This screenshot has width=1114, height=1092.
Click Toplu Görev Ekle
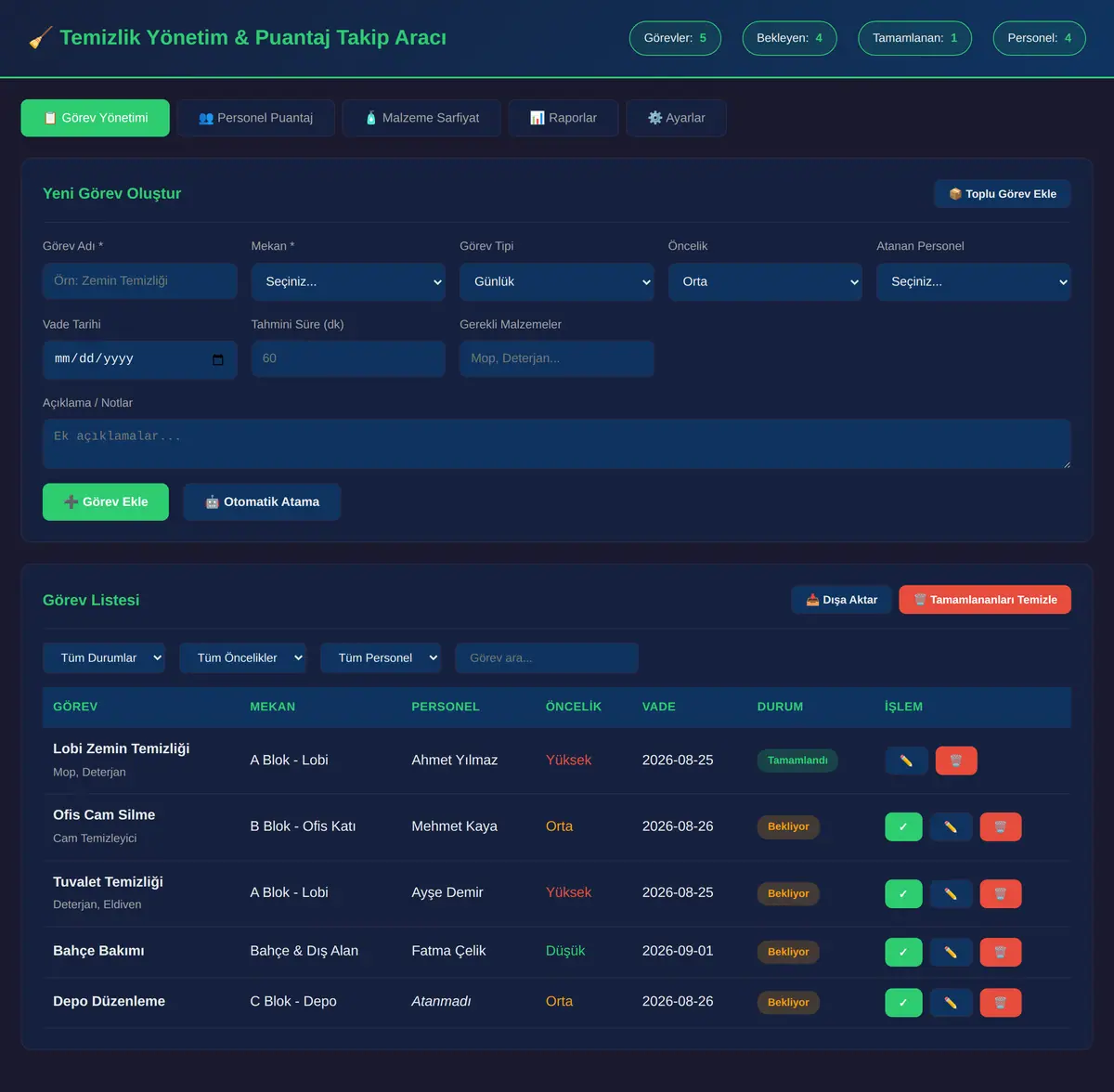click(1003, 194)
